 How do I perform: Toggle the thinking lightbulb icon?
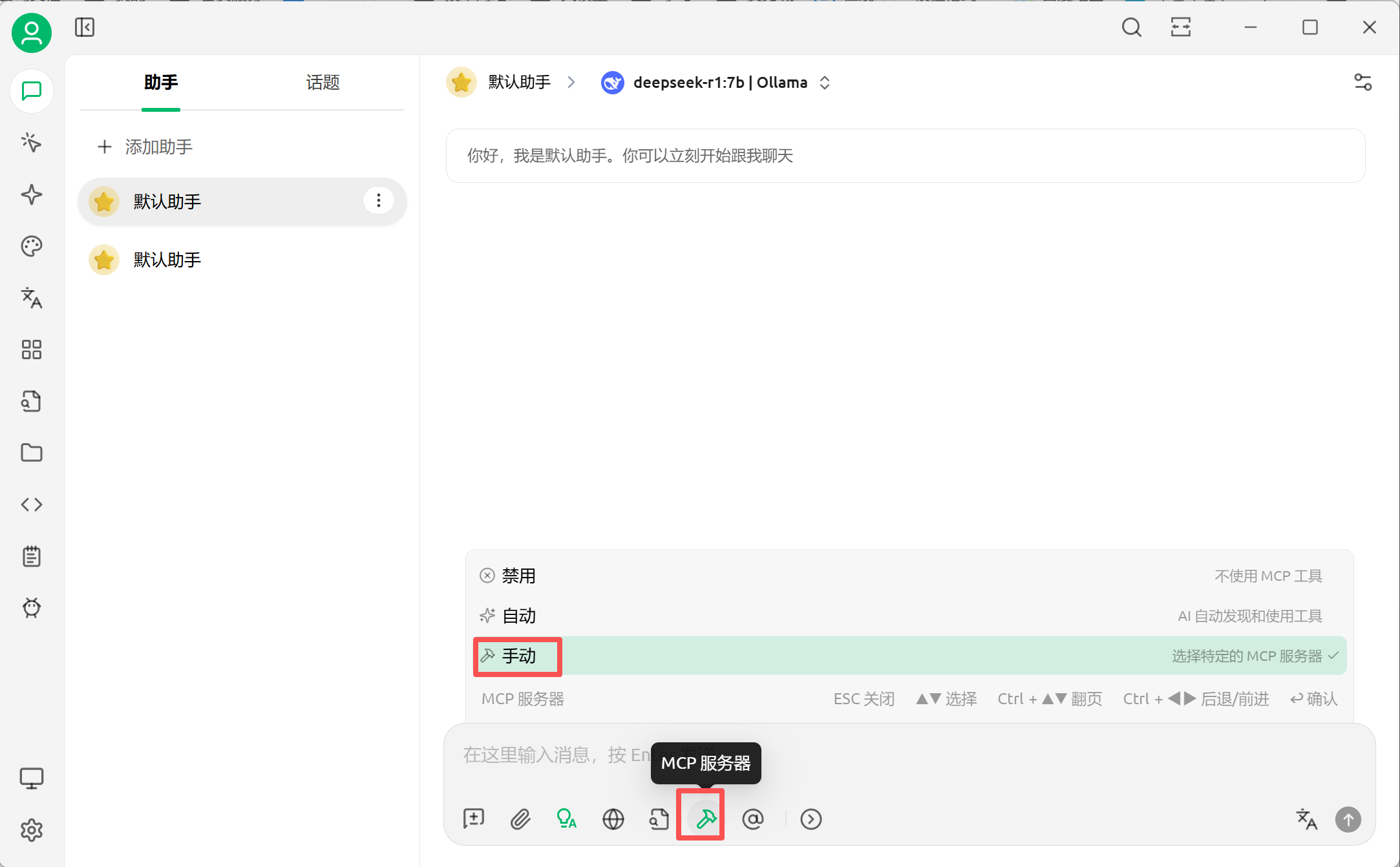(566, 819)
